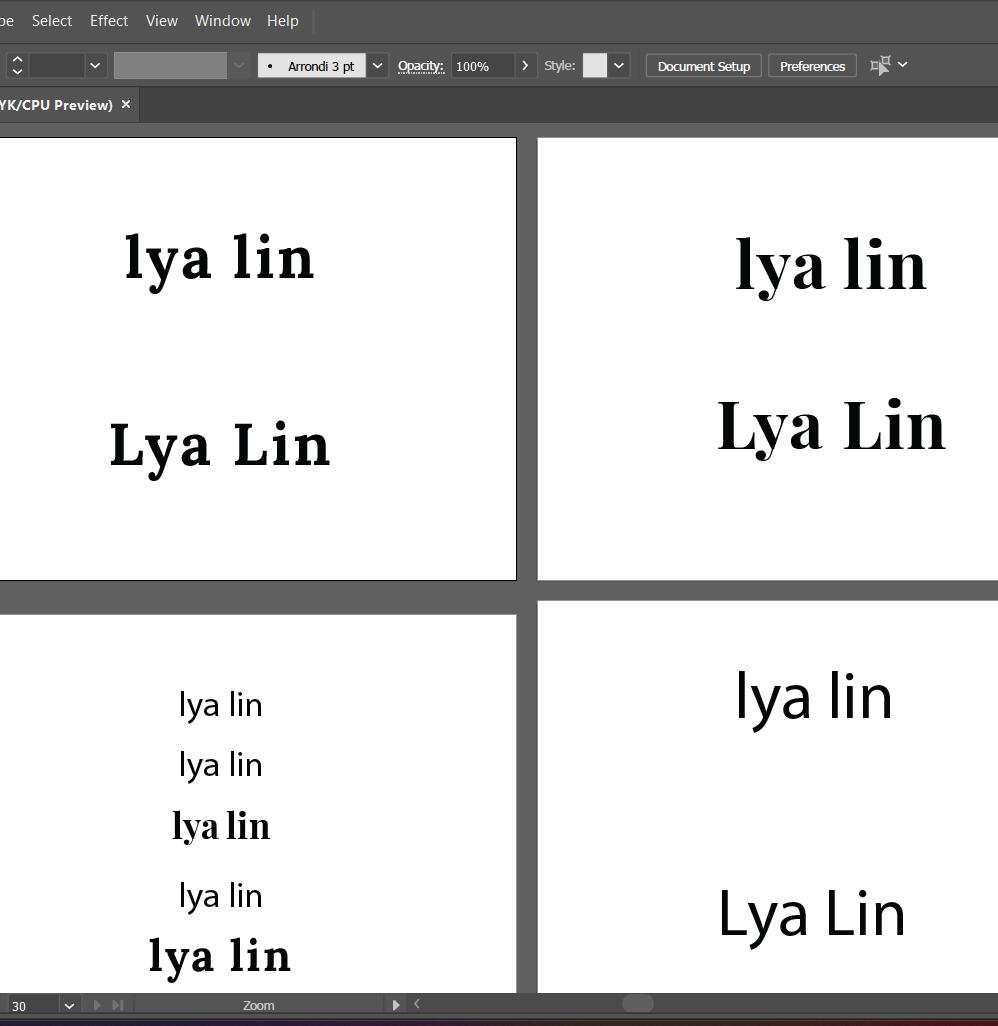Click the Opacity 100% input field

(x=482, y=66)
